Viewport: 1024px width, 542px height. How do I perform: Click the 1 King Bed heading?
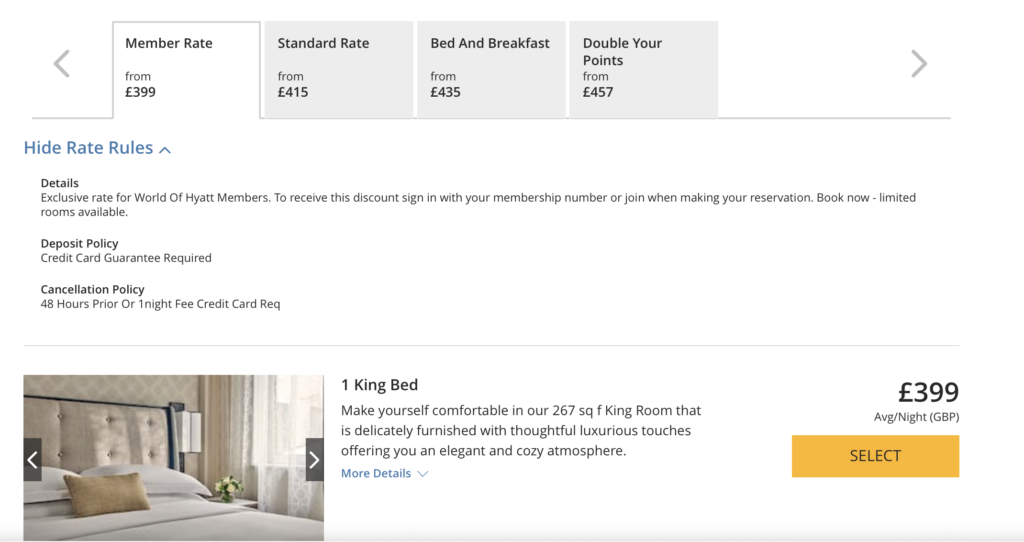pos(379,385)
